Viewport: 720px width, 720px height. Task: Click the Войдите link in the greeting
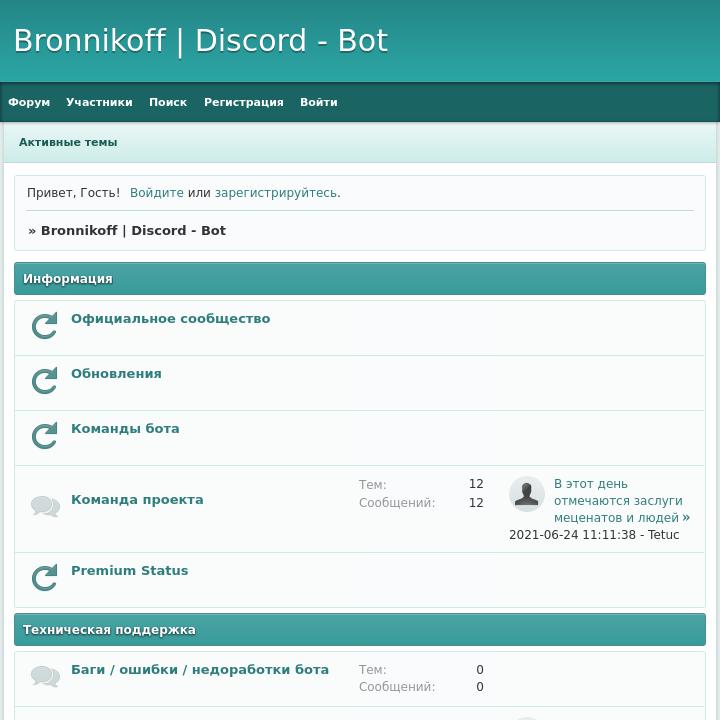(x=157, y=193)
